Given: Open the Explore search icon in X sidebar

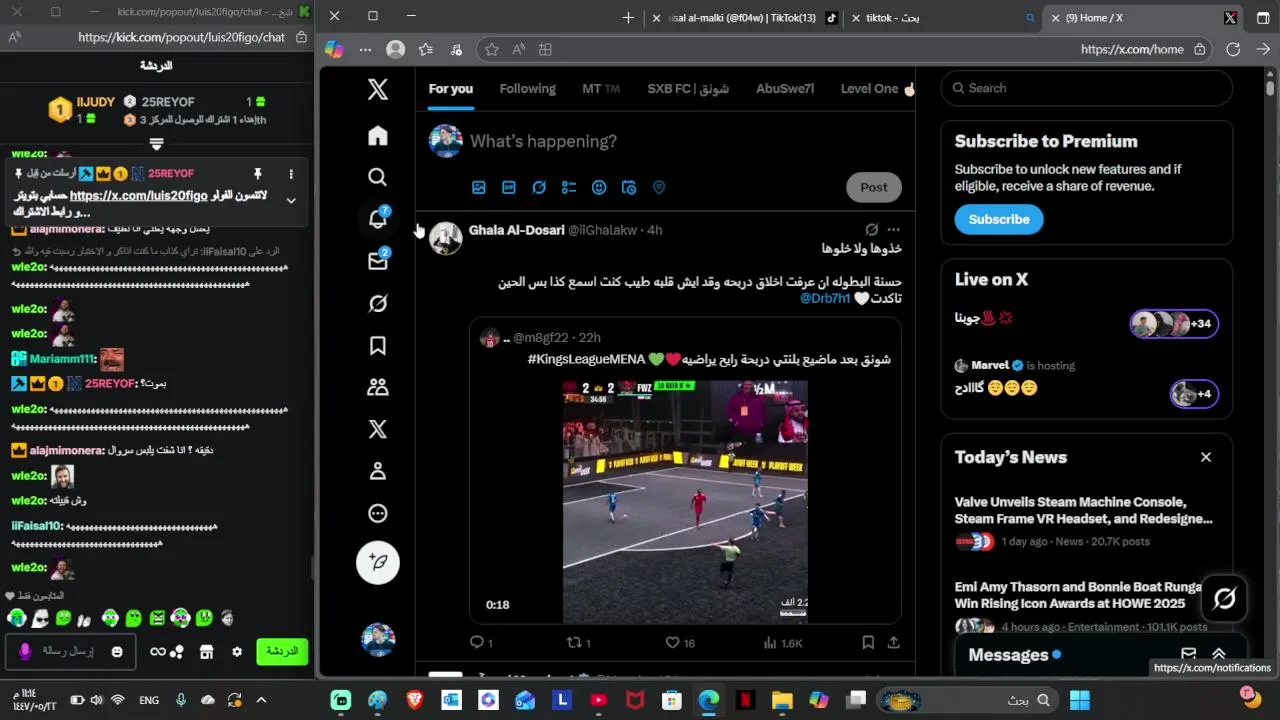Looking at the screenshot, I should click(377, 177).
